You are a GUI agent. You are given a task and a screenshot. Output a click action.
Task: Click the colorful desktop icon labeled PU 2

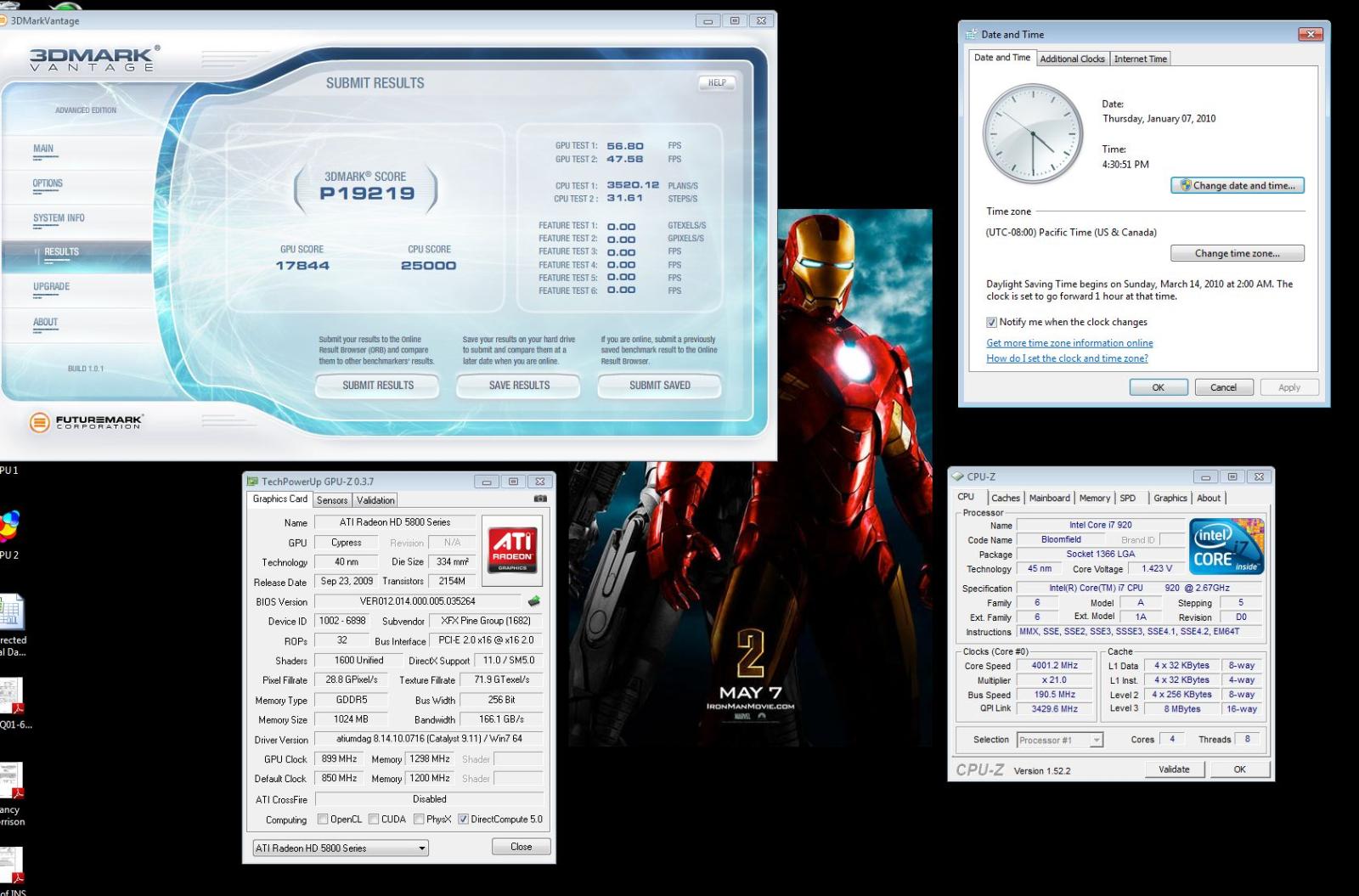tap(9, 527)
